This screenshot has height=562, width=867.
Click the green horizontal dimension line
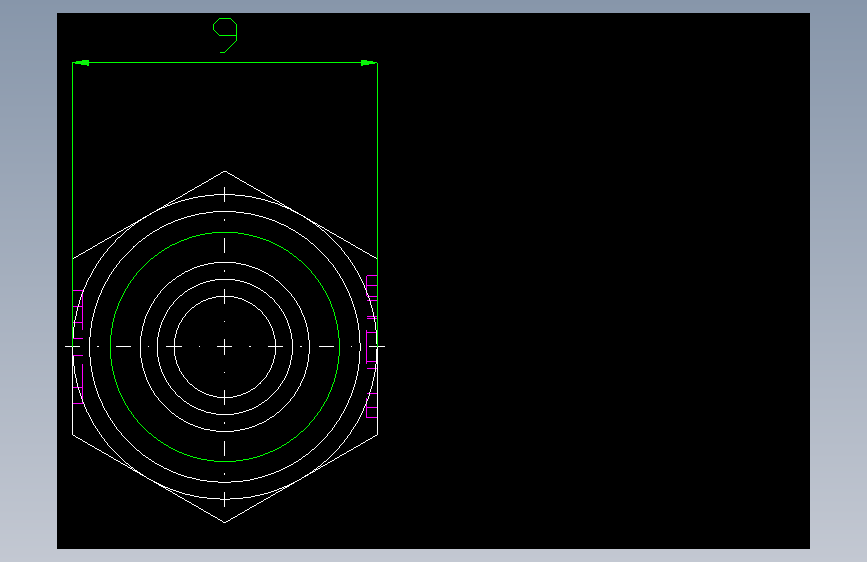pos(225,63)
